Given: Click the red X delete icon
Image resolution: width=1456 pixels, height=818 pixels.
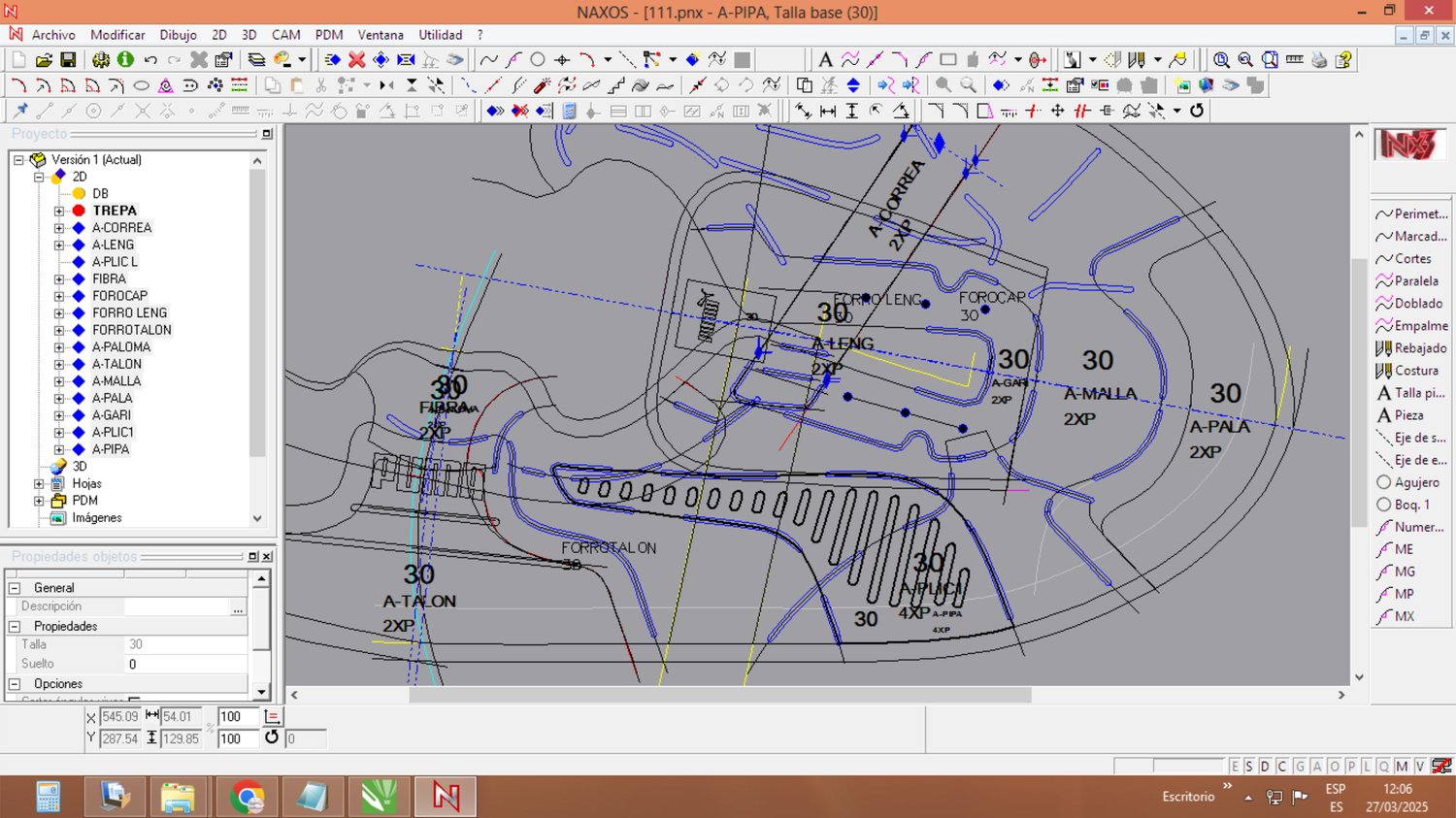Looking at the screenshot, I should point(356,60).
